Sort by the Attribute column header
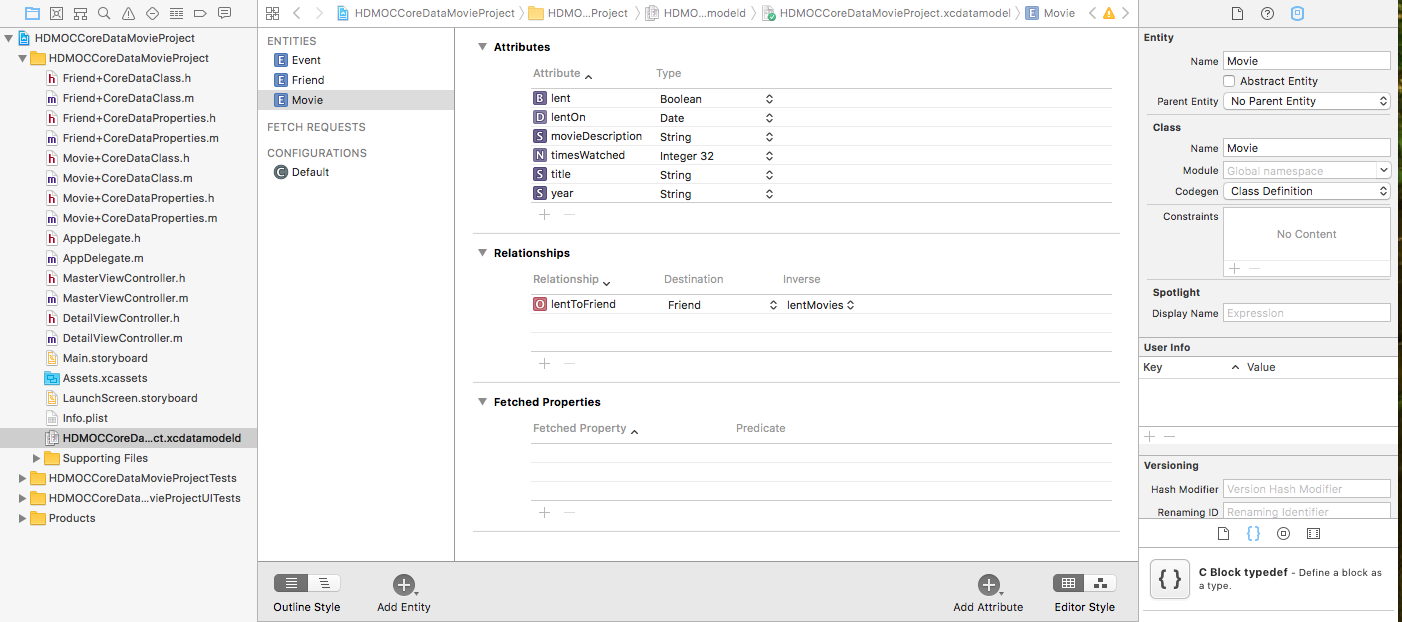 click(562, 74)
